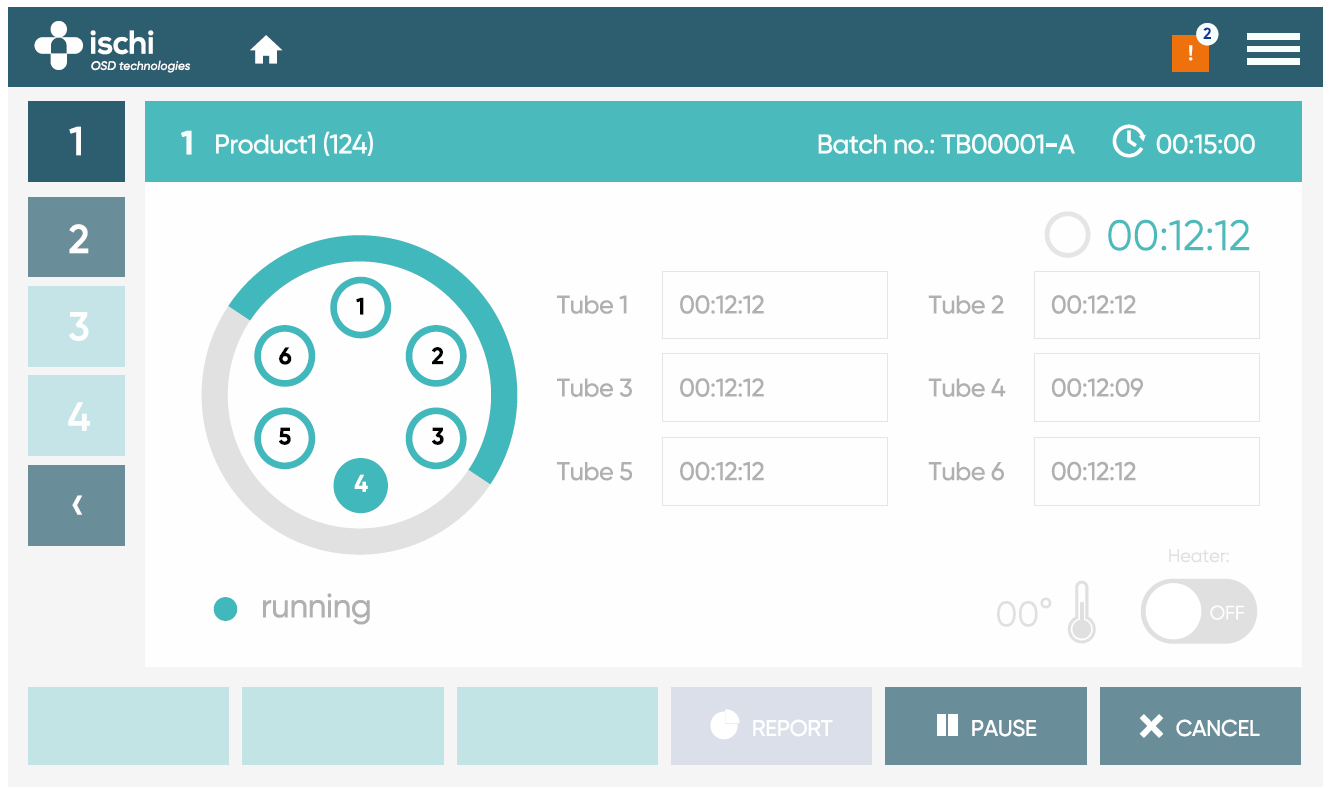
Task: Open the hamburger menu
Action: click(1272, 49)
